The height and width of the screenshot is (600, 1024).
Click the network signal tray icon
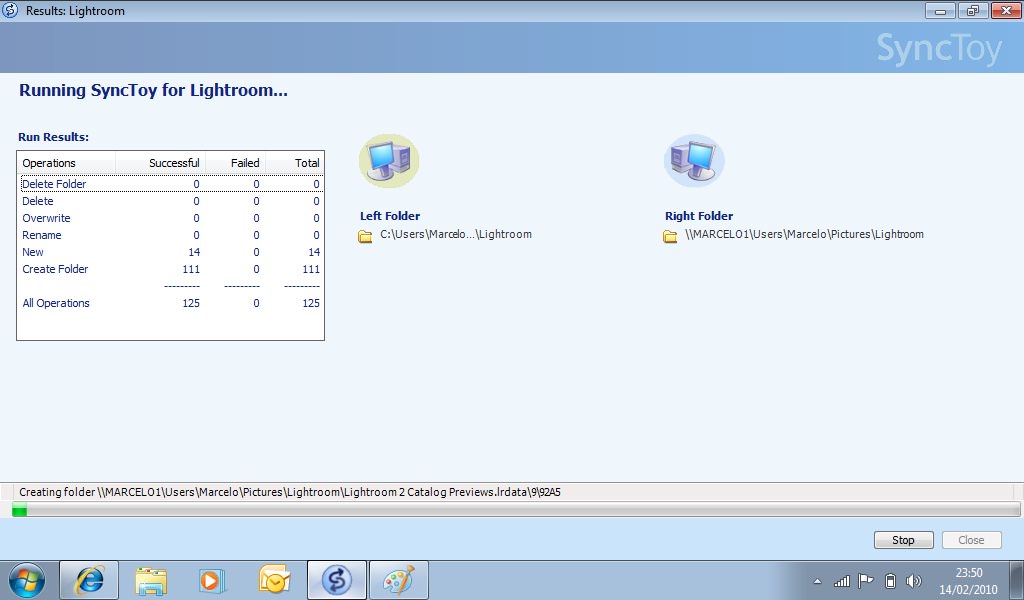841,580
